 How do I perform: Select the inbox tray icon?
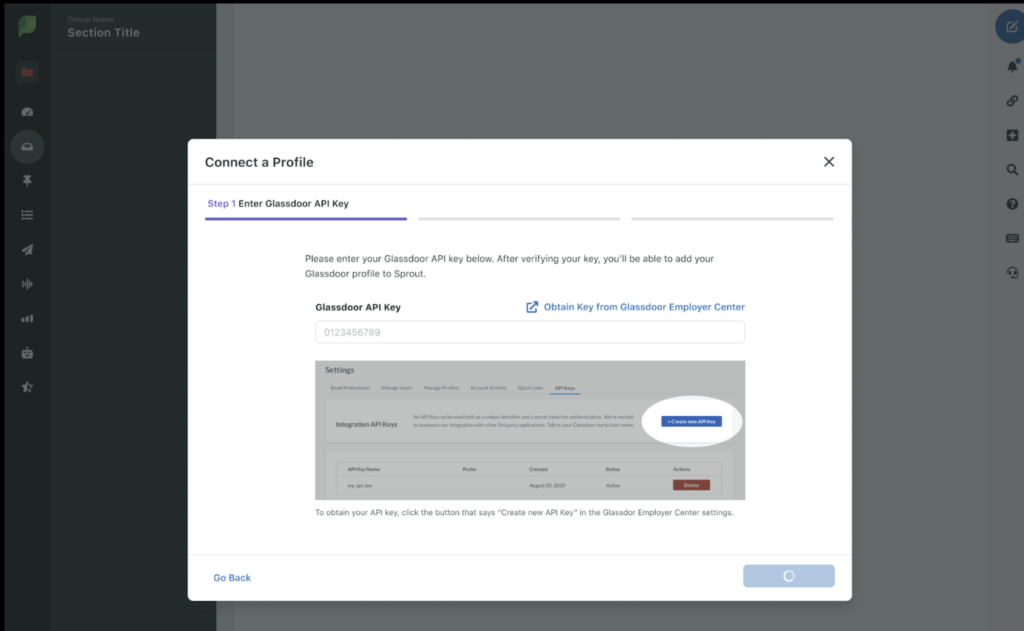tap(27, 147)
